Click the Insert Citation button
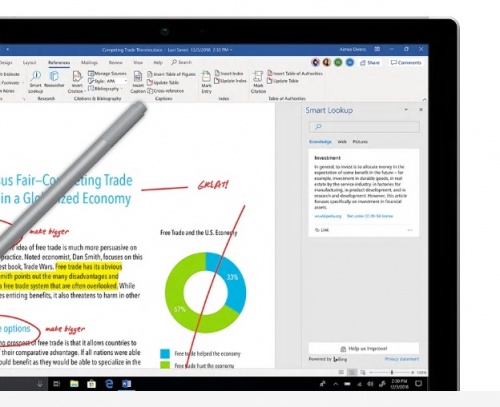Viewport: 500px width, 407px height. click(x=76, y=82)
